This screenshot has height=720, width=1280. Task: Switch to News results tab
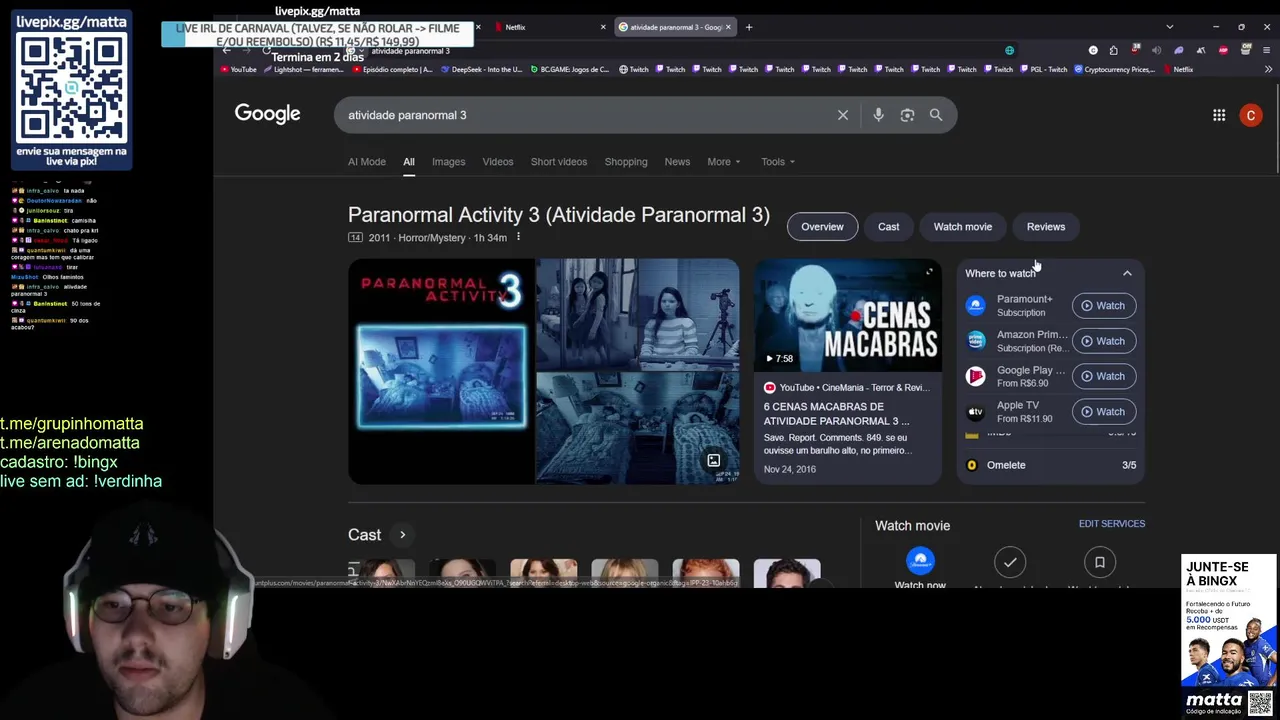tap(677, 162)
